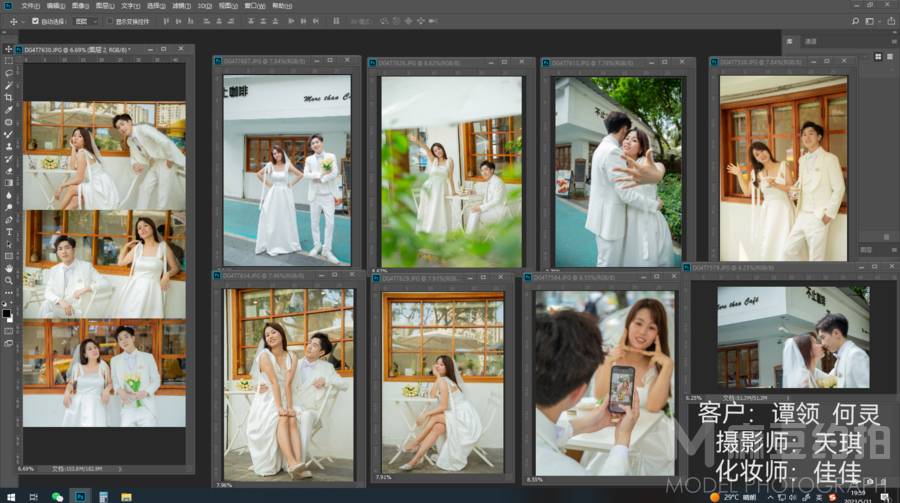This screenshot has height=503, width=900.
Task: Select the Spot Healing Brush tool
Action: [9, 122]
